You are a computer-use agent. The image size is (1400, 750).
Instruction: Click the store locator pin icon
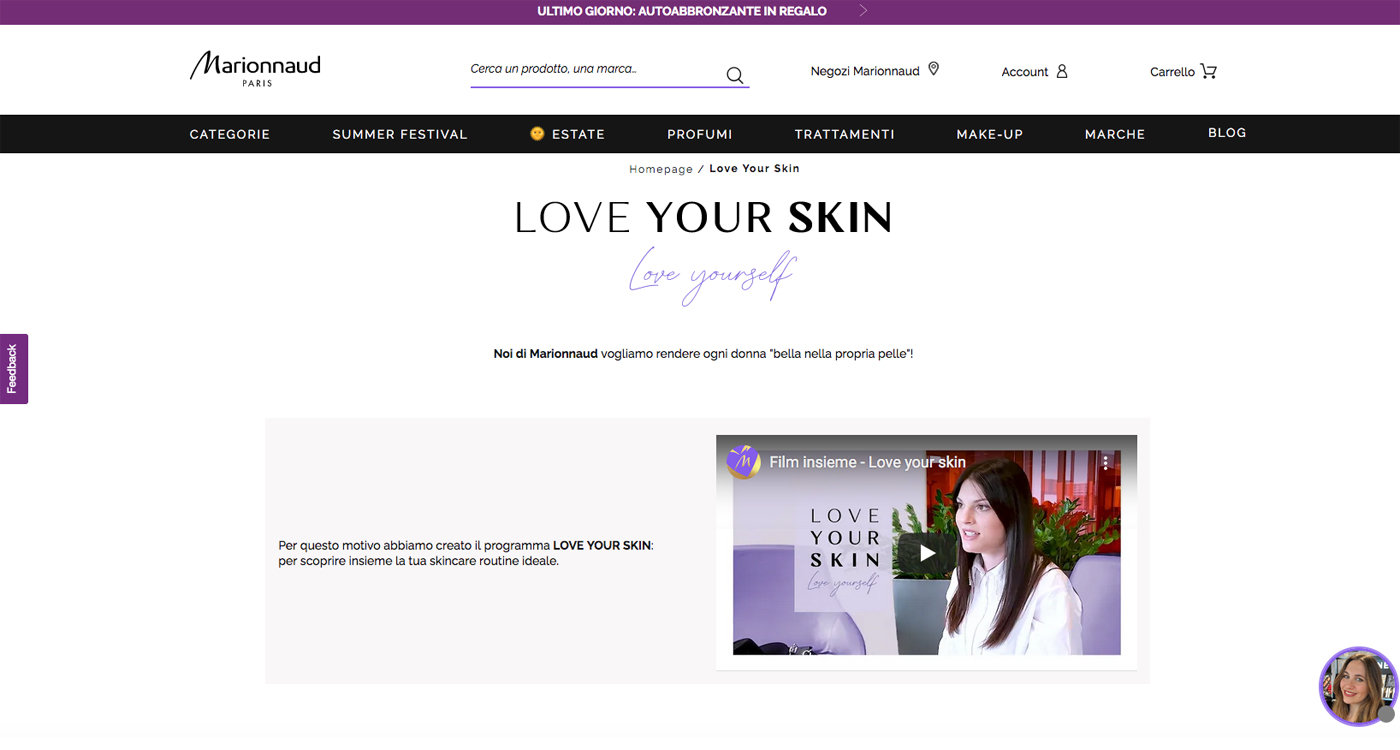(x=934, y=69)
